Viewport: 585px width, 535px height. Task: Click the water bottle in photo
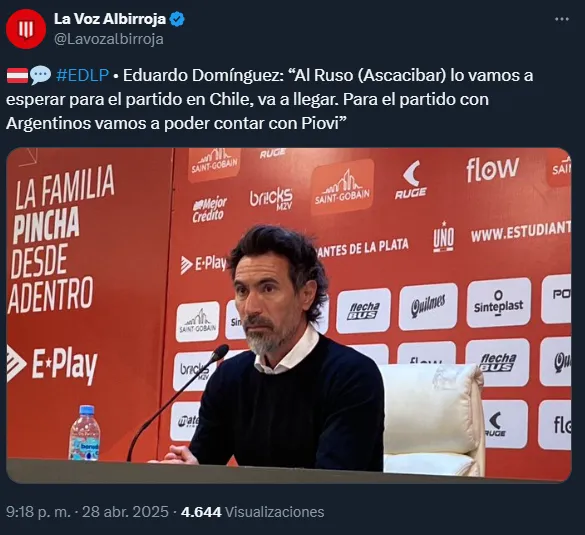click(85, 433)
